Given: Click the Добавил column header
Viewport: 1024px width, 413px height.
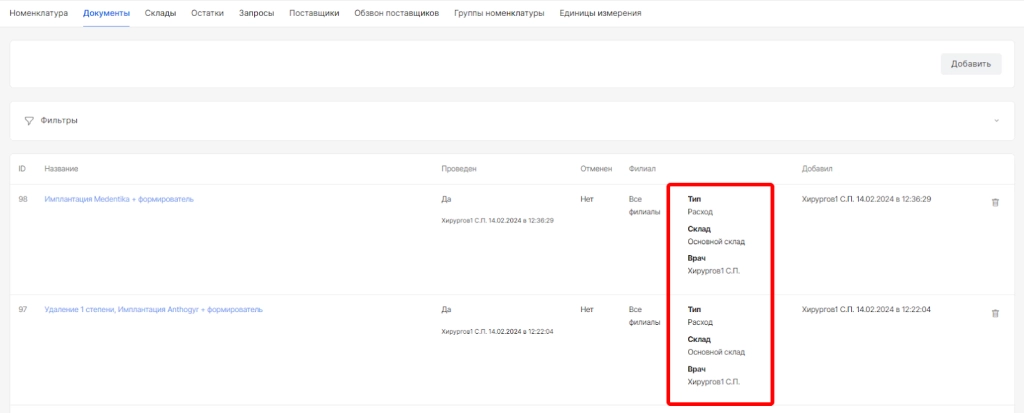Looking at the screenshot, I should point(817,169).
